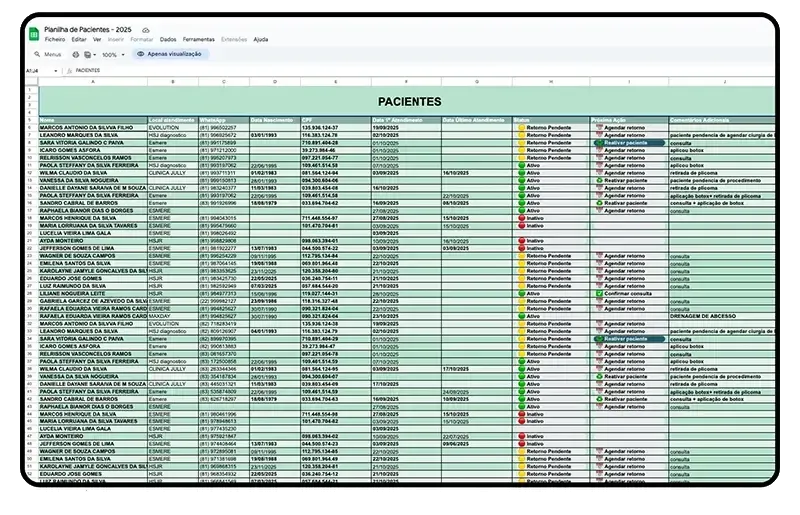Click recycle icon of Reativar paciente row 16
The image size is (800, 515).
pos(599,203)
